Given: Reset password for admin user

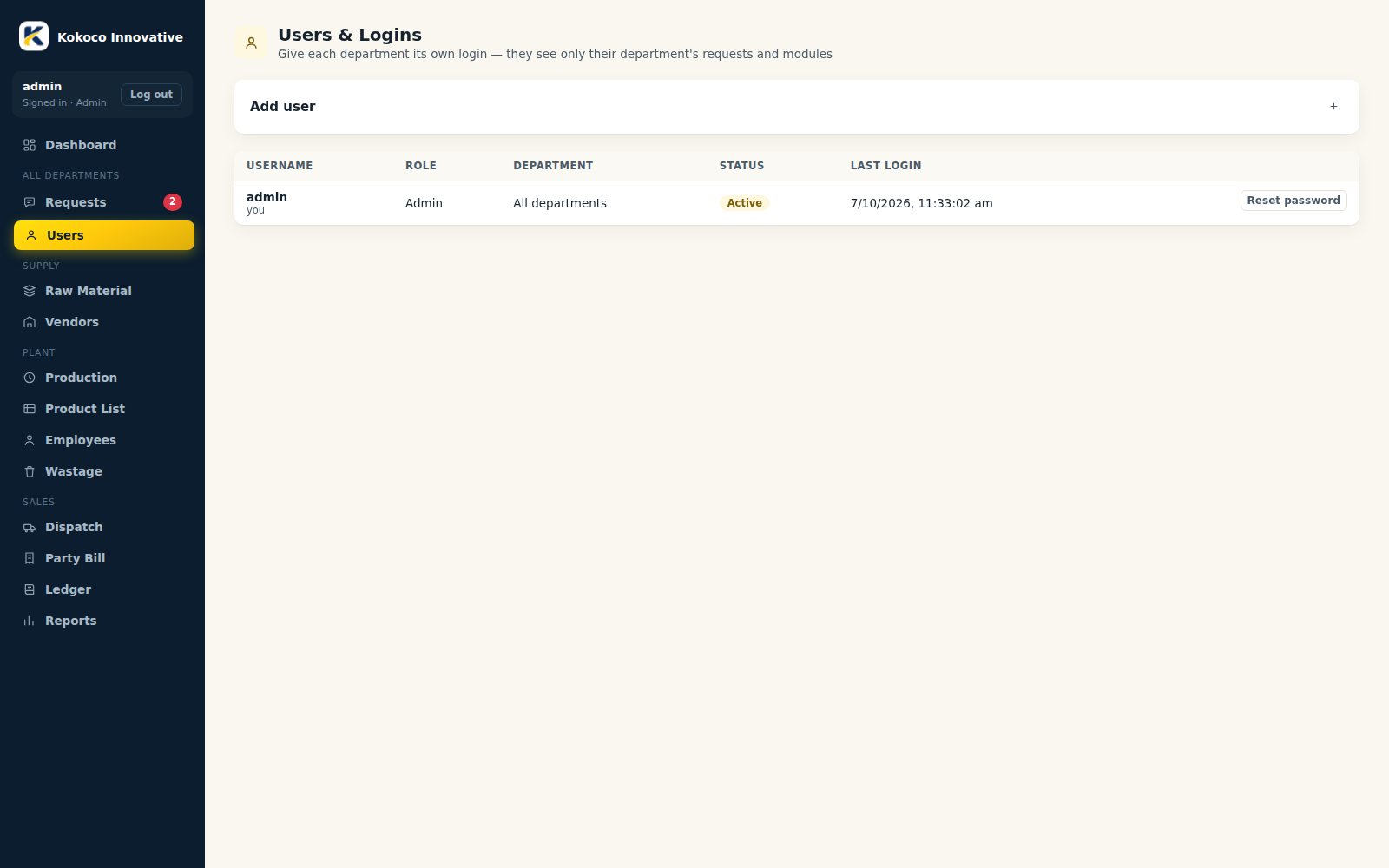Looking at the screenshot, I should click(x=1294, y=201).
